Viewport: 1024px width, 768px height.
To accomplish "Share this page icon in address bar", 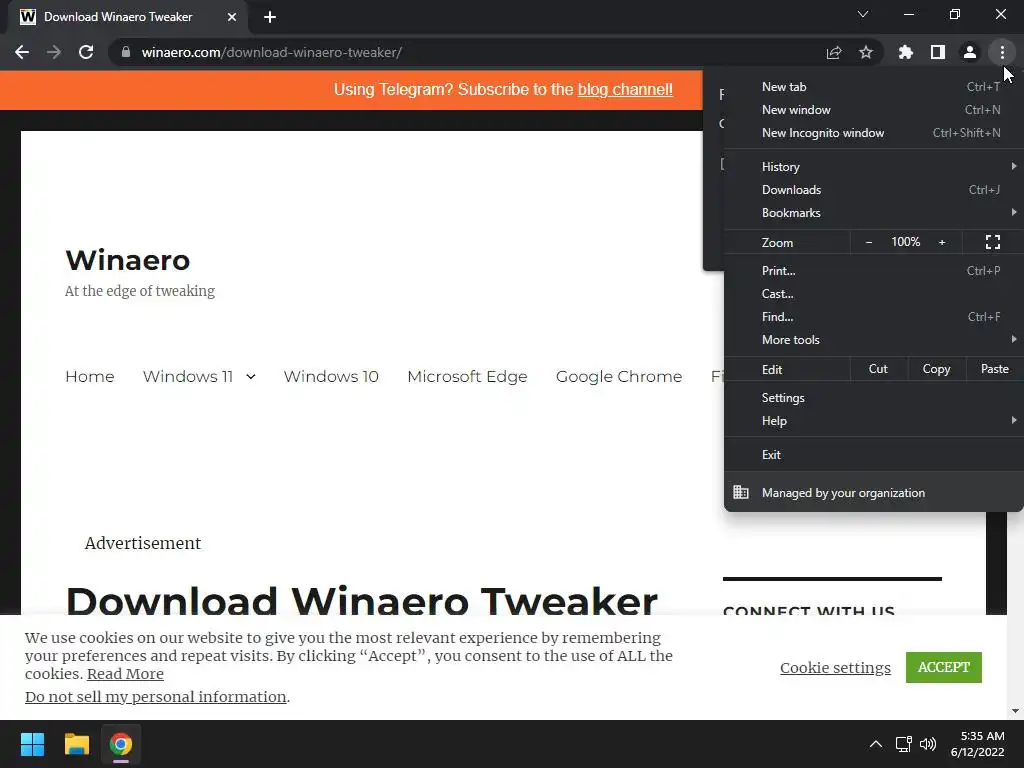I will (x=834, y=52).
